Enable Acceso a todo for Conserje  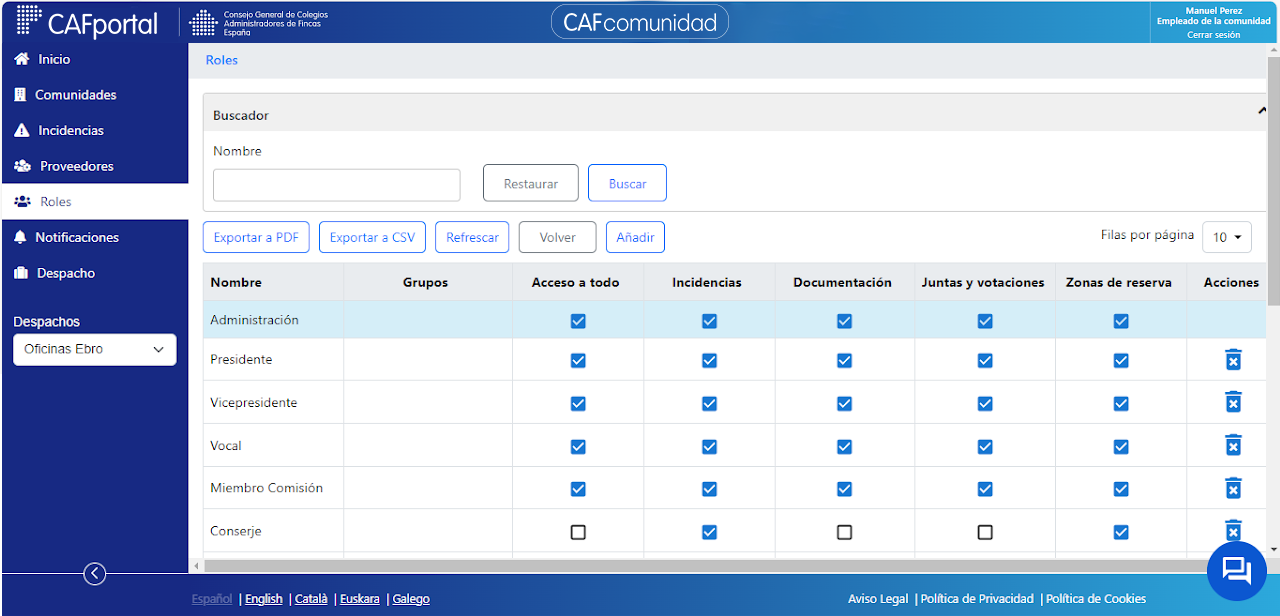click(x=578, y=532)
